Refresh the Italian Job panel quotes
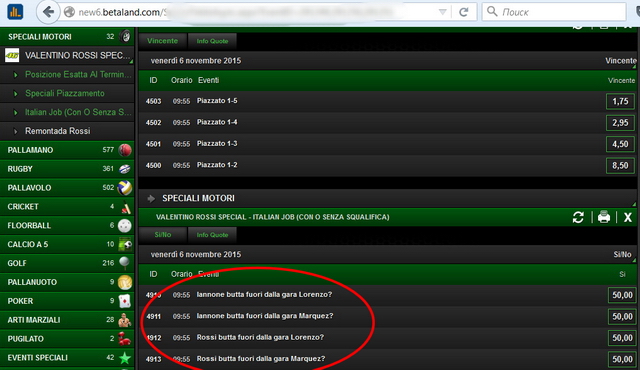 [578, 217]
